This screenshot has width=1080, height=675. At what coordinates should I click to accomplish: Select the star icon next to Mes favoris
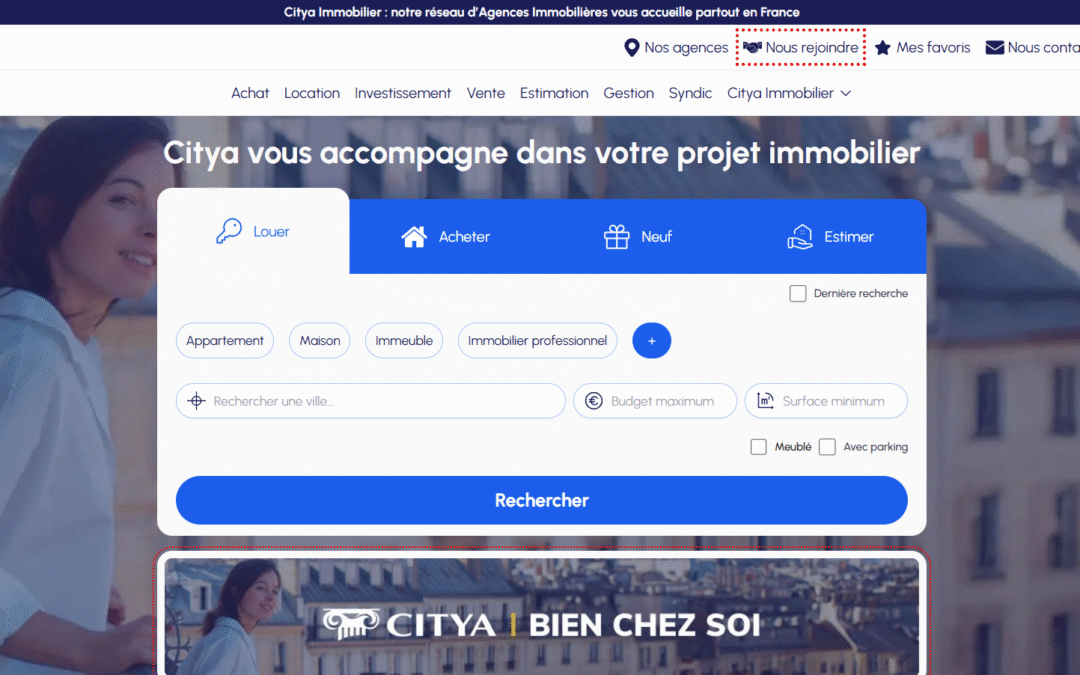click(882, 47)
